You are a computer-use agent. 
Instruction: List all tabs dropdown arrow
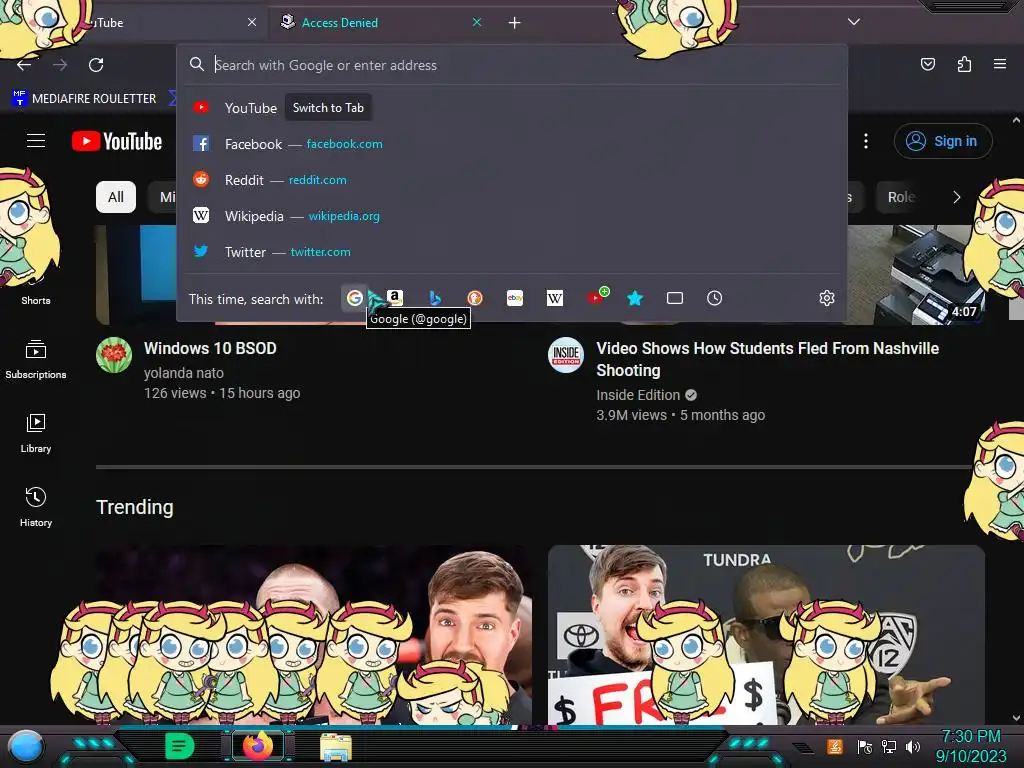854,22
